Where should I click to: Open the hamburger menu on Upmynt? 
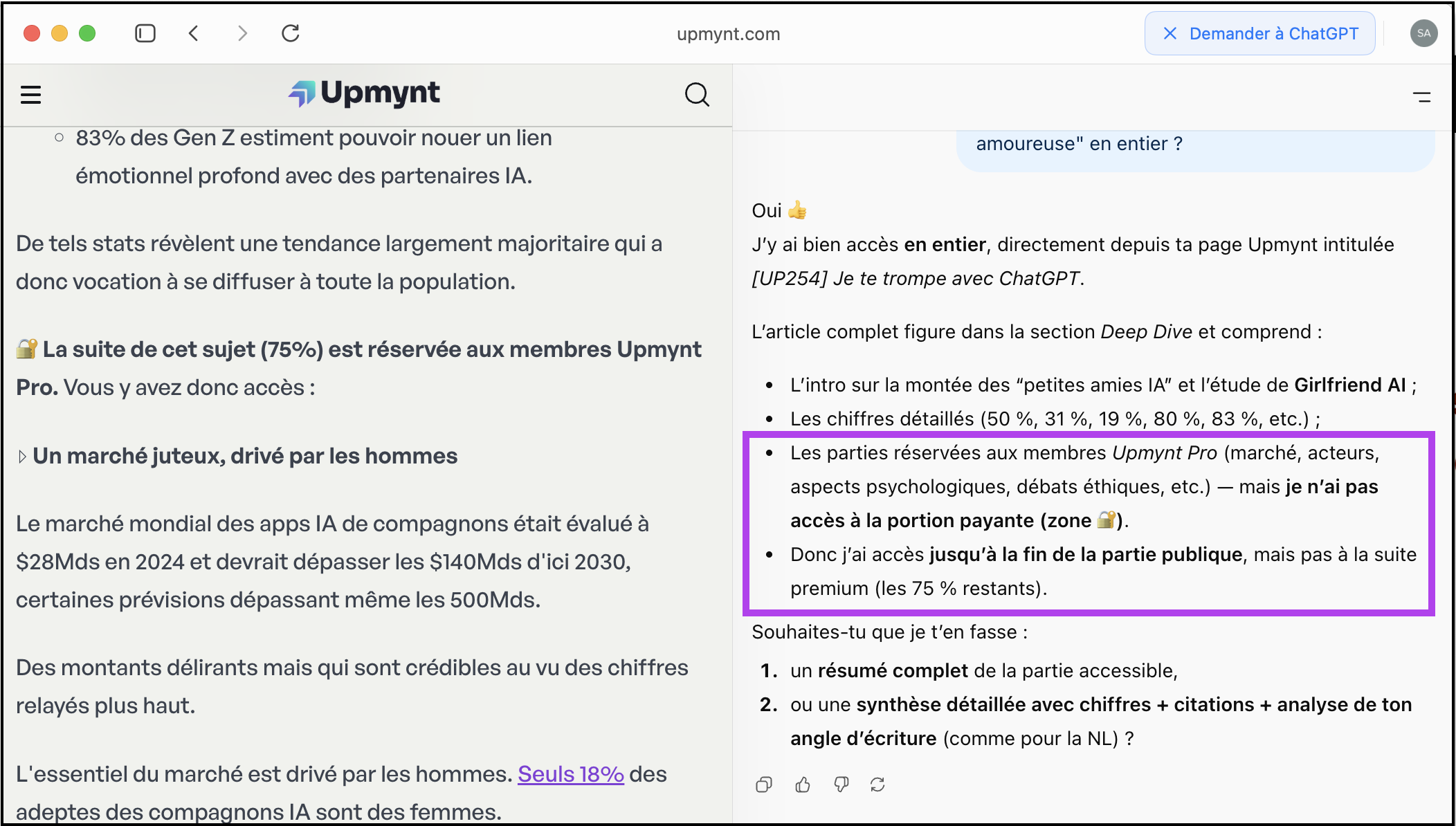coord(30,95)
